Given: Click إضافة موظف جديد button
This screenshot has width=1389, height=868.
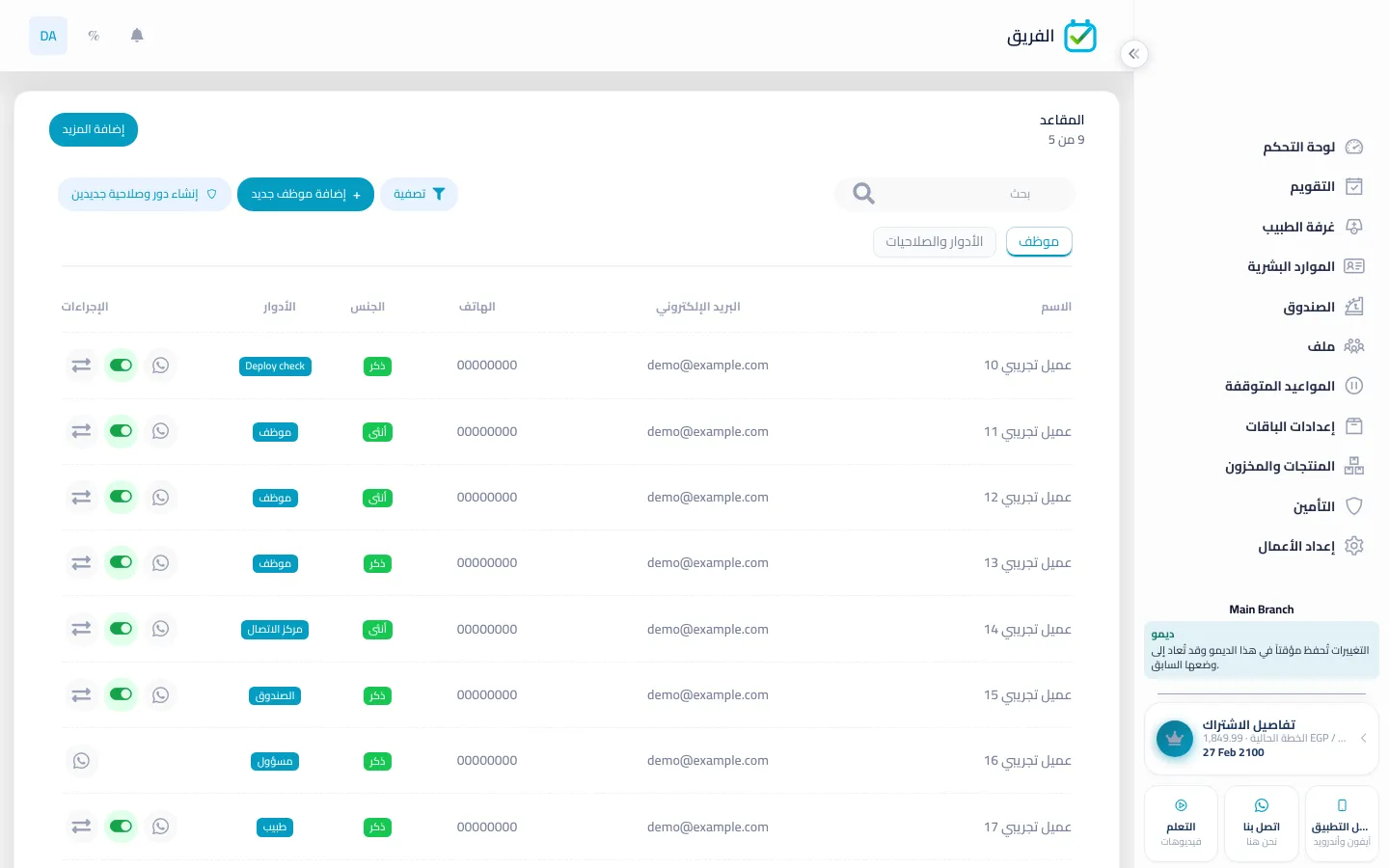Looking at the screenshot, I should [x=306, y=194].
